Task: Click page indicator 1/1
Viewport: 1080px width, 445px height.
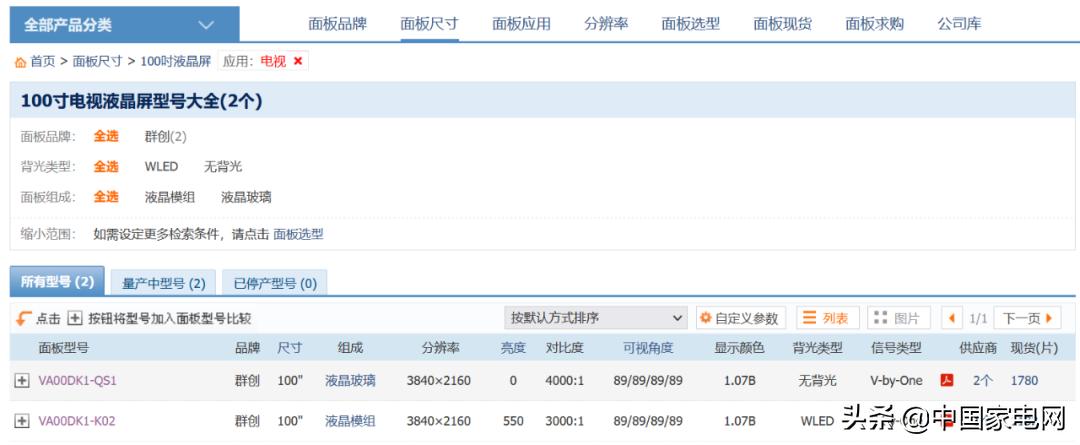Action: [978, 318]
